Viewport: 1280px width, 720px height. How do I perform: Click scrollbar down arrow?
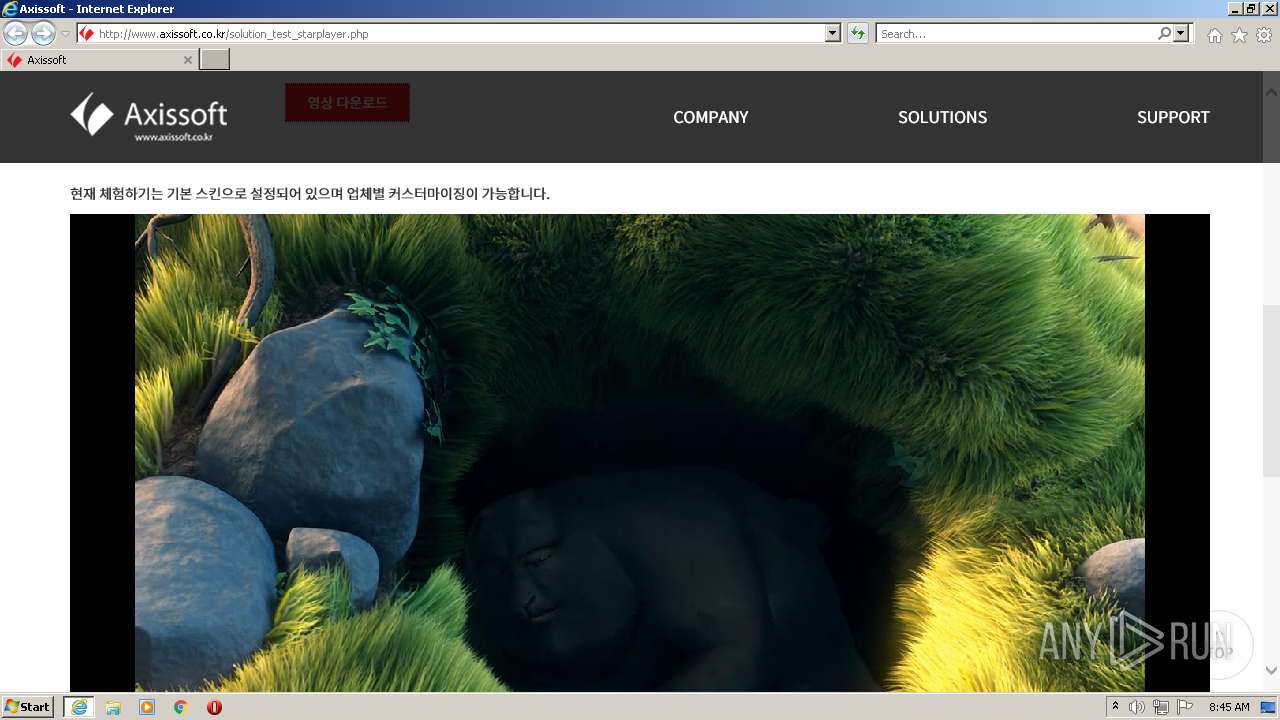(x=1271, y=671)
